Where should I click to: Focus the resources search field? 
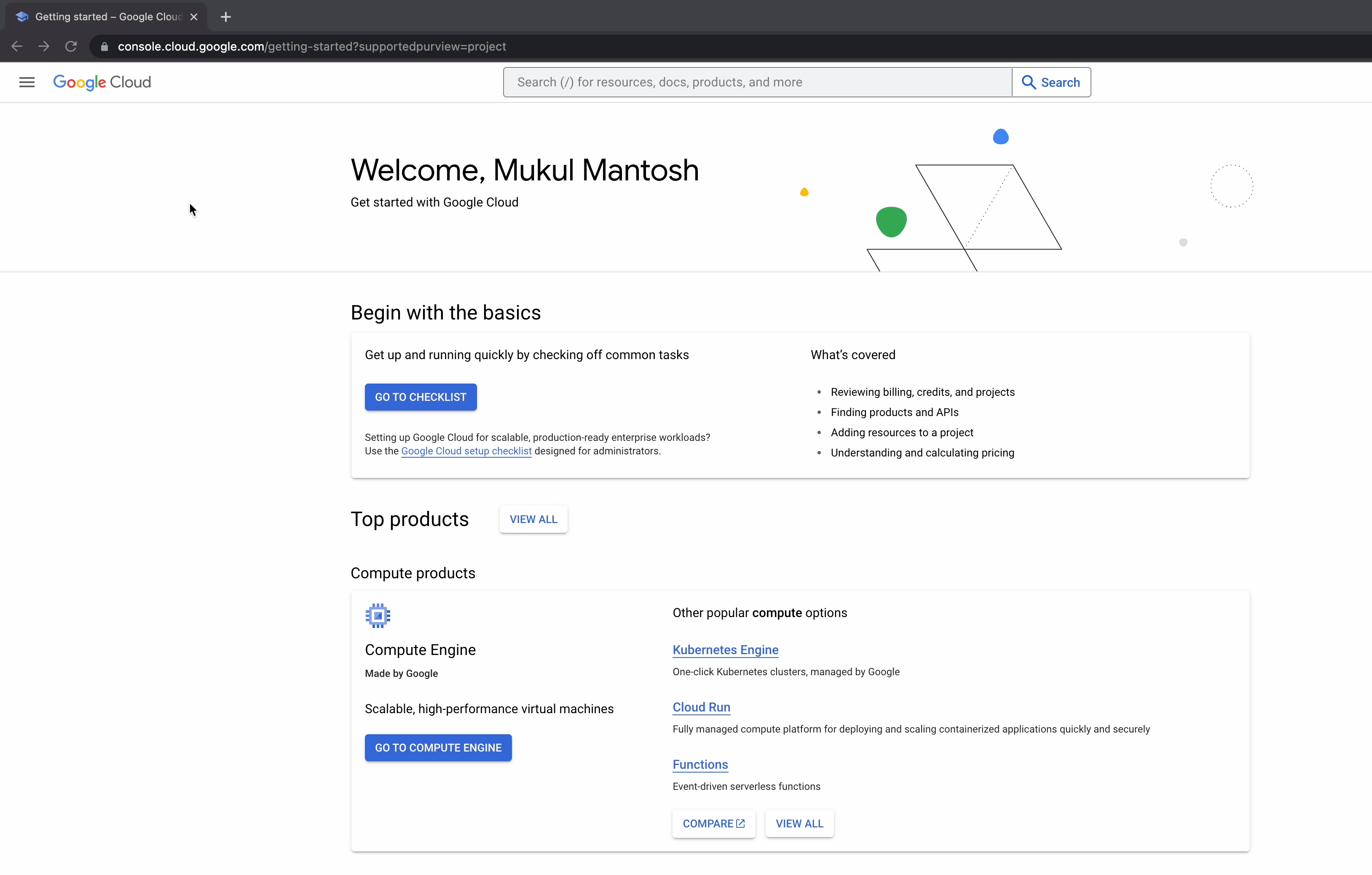[758, 82]
